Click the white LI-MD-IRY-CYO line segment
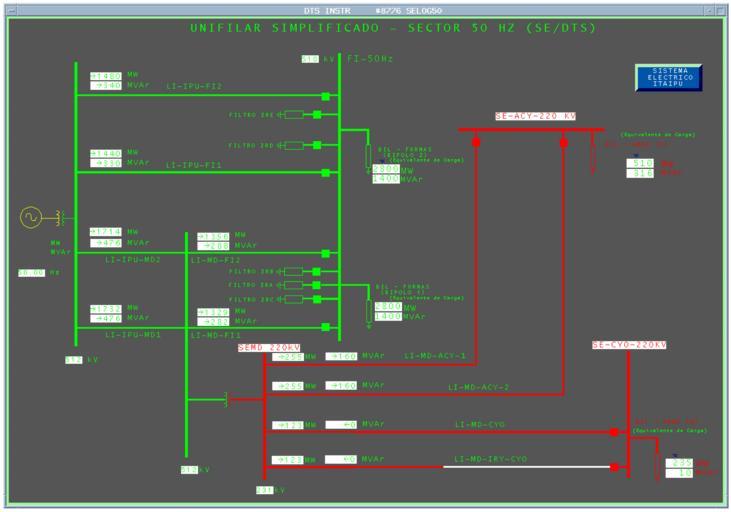 tap(527, 466)
